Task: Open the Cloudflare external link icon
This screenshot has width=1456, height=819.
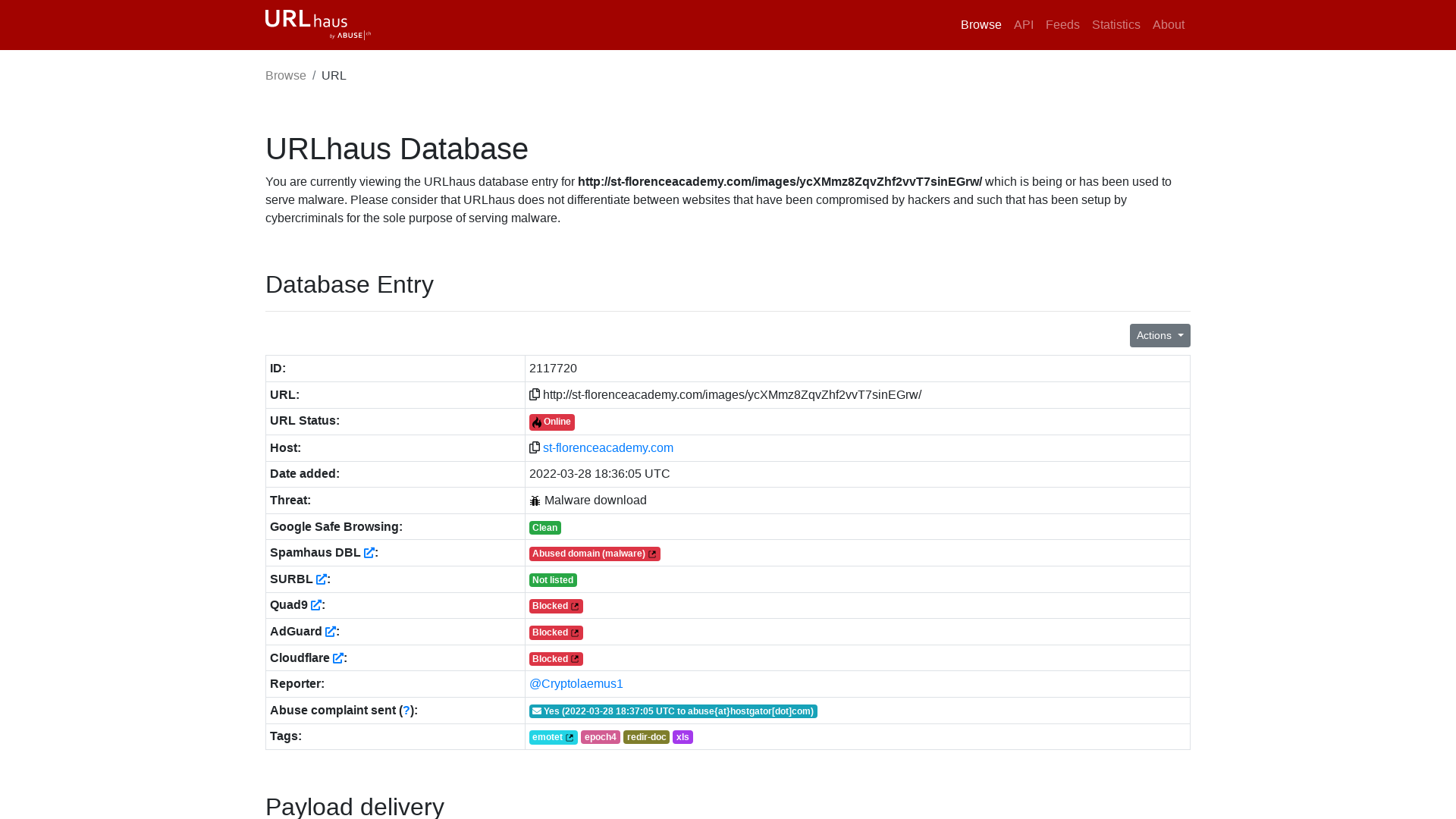Action: click(x=338, y=658)
